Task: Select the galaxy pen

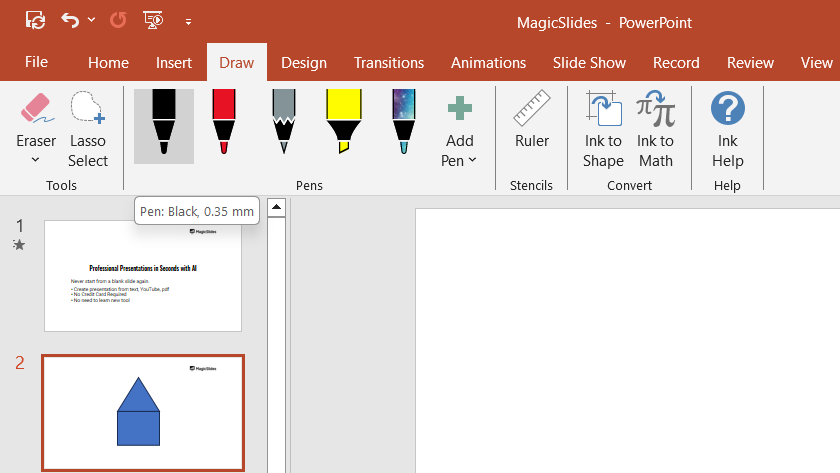Action: click(403, 125)
